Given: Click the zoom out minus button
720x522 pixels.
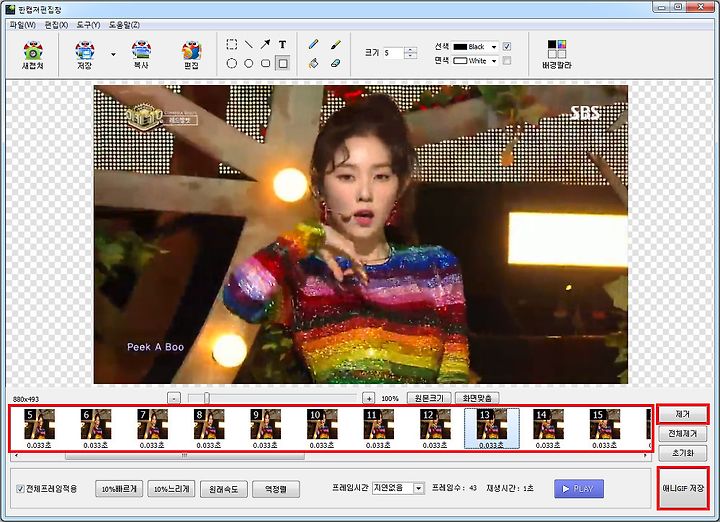Looking at the screenshot, I should click(174, 398).
